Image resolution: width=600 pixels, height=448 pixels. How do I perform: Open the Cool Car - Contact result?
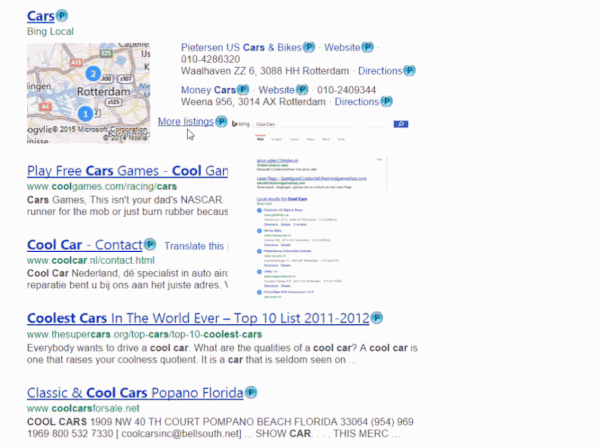tap(85, 245)
